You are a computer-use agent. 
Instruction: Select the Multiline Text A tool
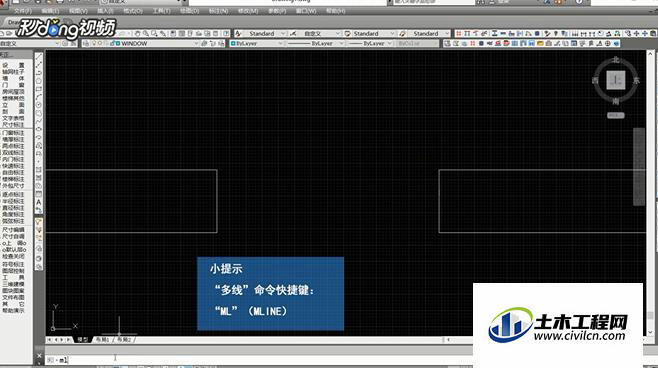point(39,202)
